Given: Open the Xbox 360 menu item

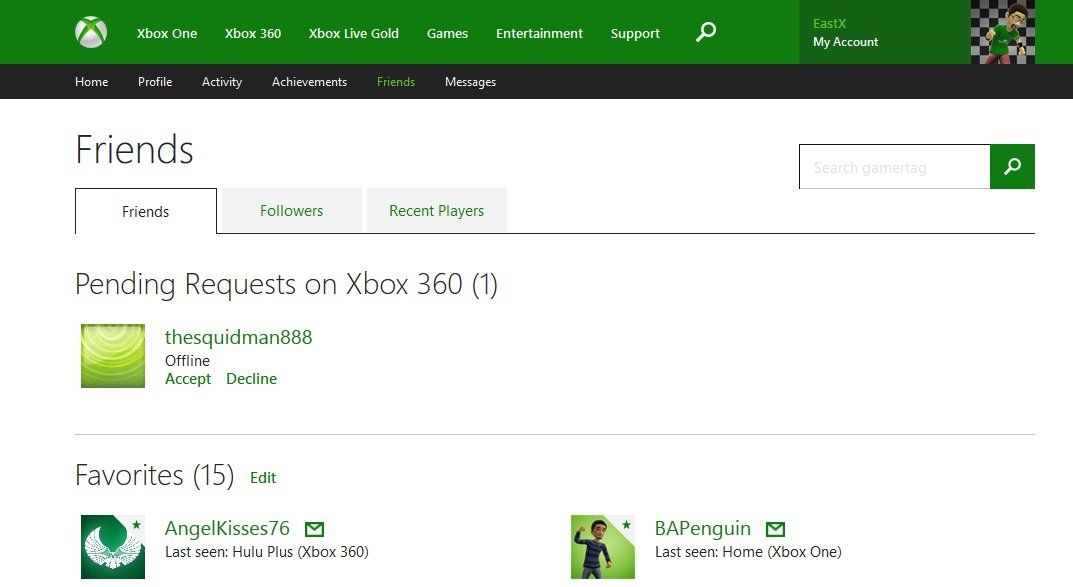Looking at the screenshot, I should click(x=253, y=32).
